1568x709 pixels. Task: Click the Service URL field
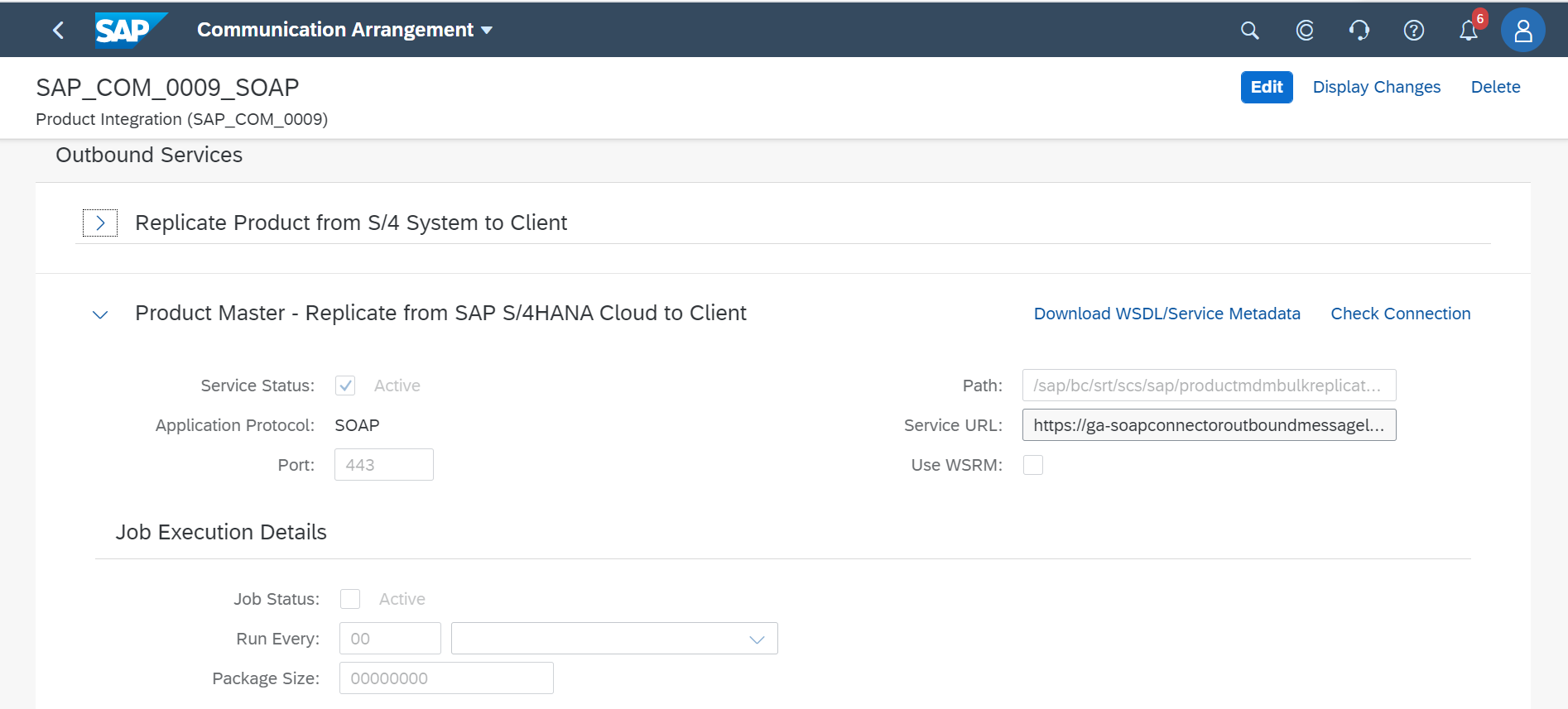point(1210,425)
